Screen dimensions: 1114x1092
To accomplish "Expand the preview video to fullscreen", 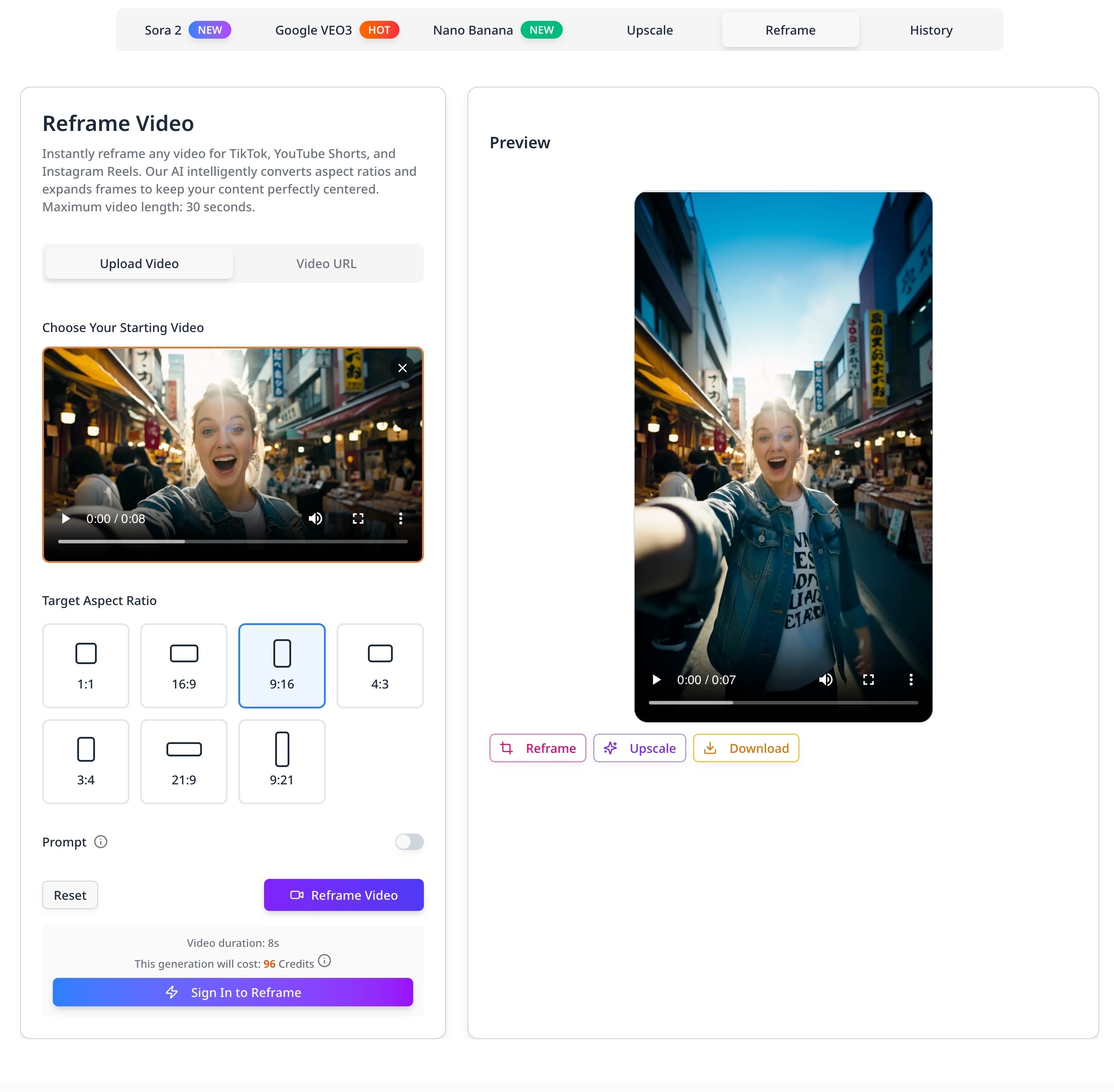I will [868, 680].
